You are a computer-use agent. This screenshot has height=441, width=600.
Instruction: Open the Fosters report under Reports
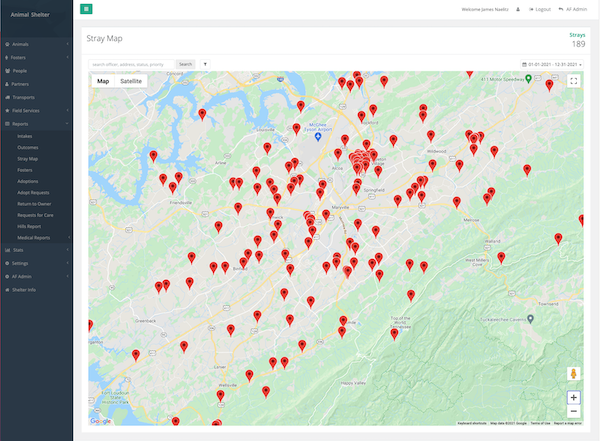[x=24, y=170]
